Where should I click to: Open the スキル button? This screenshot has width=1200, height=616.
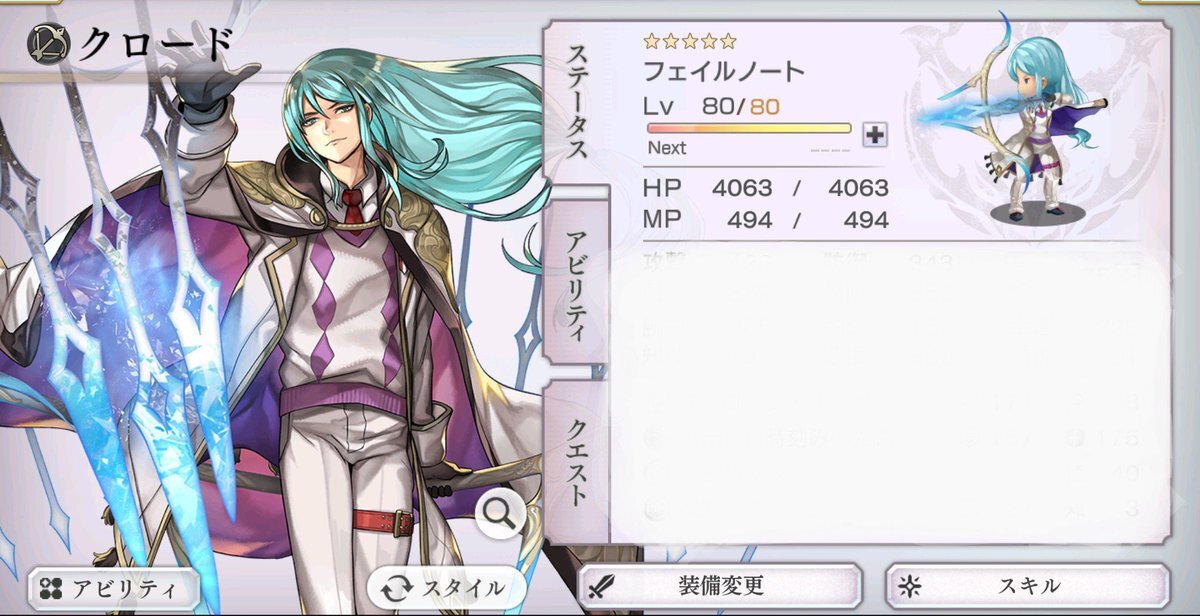point(1028,586)
